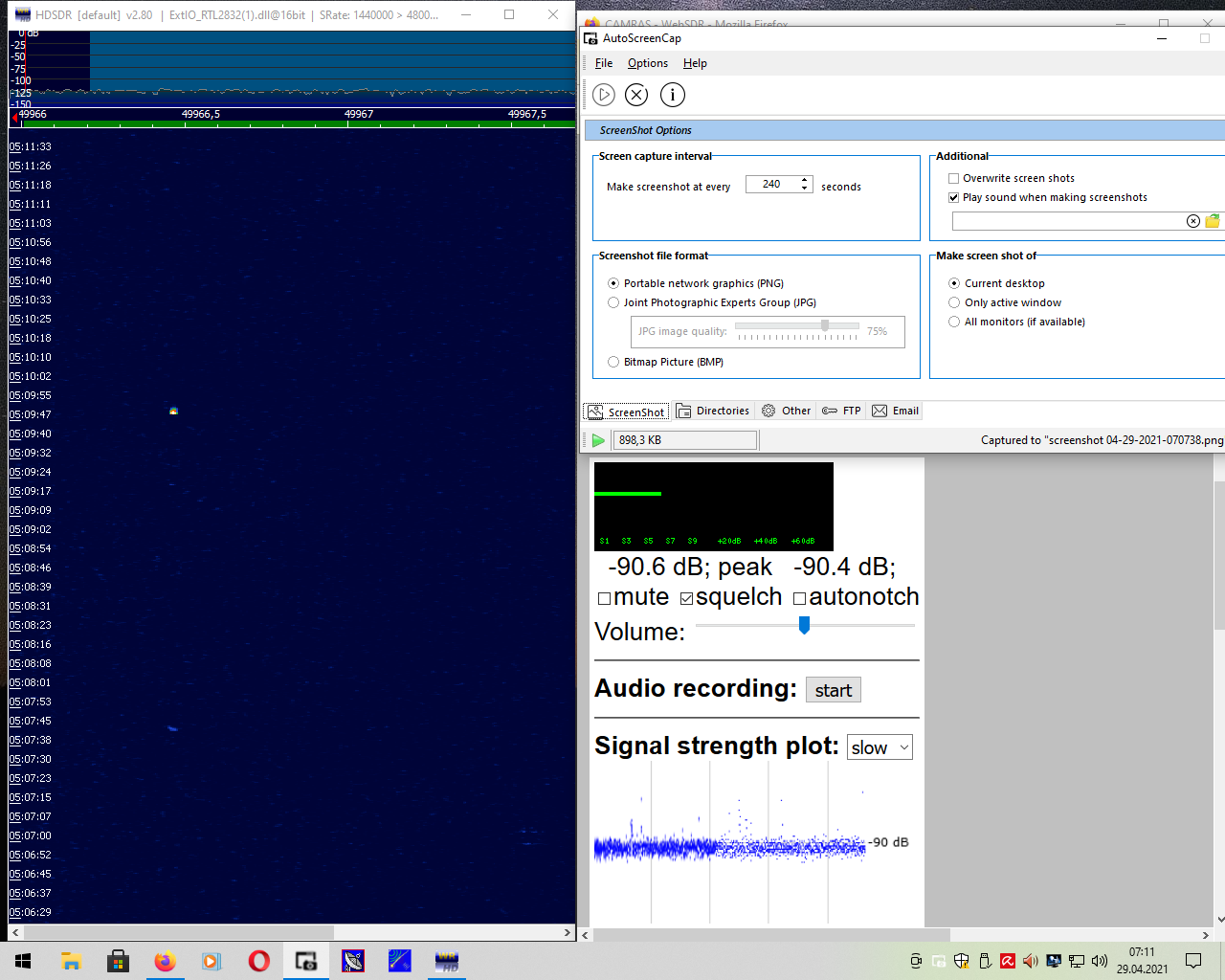Select All monitors (if available)
The width and height of the screenshot is (1225, 980).
[x=954, y=322]
